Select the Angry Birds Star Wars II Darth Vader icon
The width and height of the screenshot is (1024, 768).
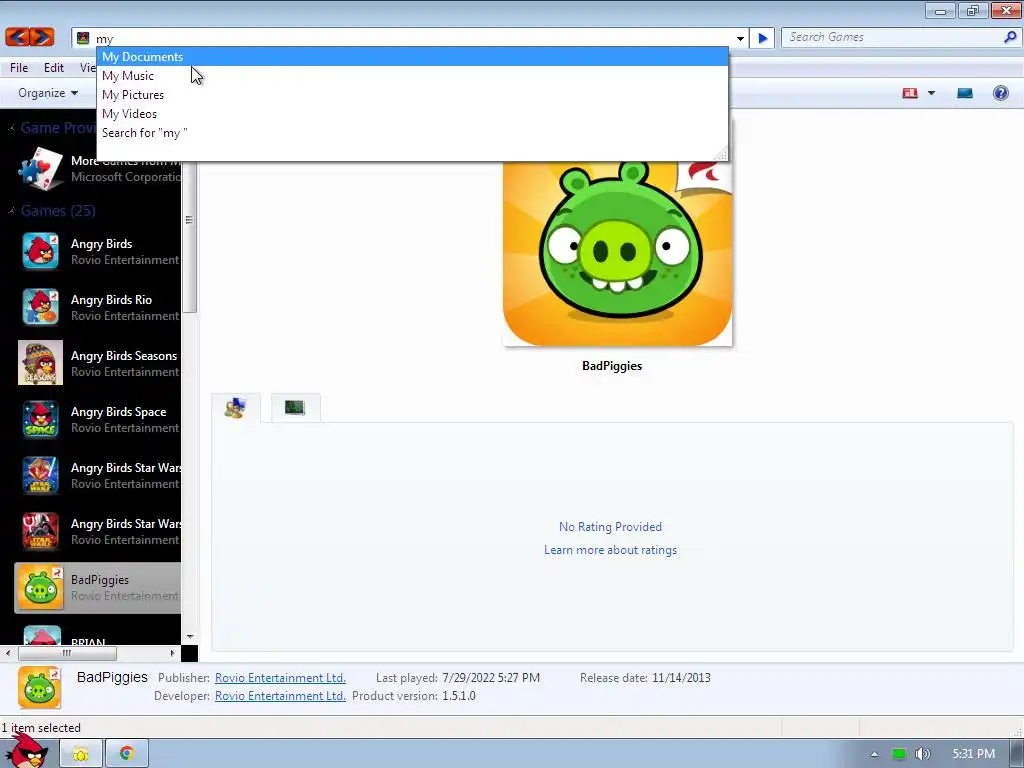(x=40, y=531)
